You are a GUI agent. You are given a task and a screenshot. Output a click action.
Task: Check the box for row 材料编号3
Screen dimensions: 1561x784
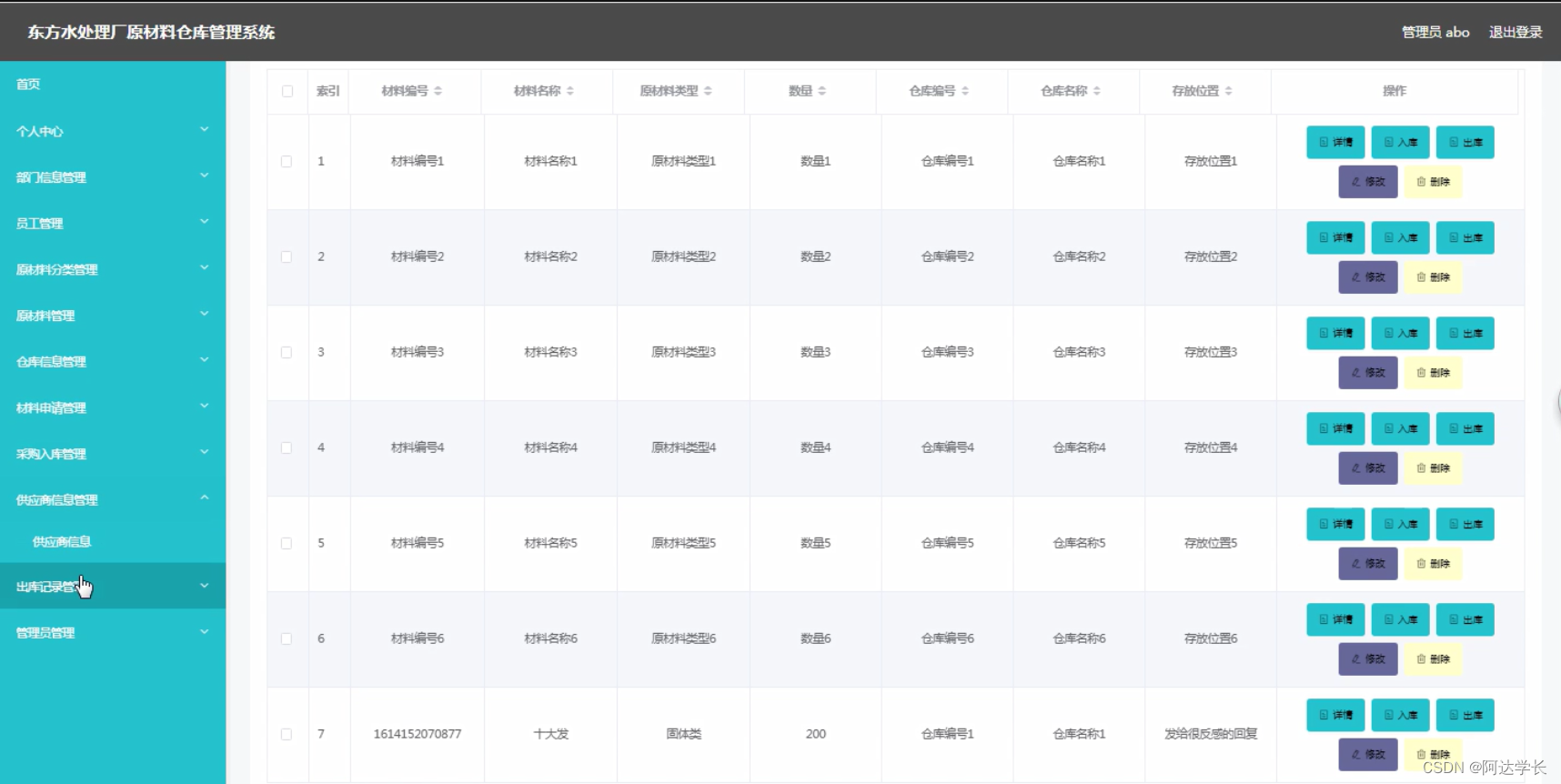click(x=287, y=352)
